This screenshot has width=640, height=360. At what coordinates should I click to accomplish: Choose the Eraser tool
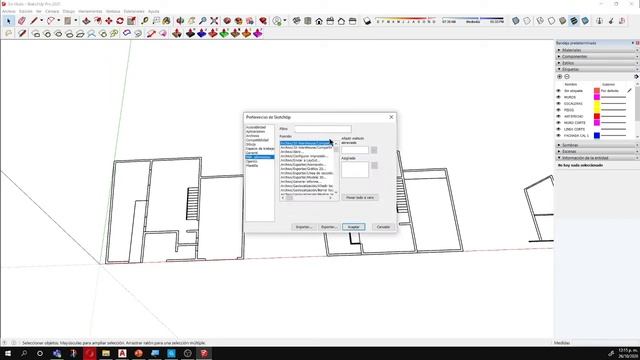[22, 21]
